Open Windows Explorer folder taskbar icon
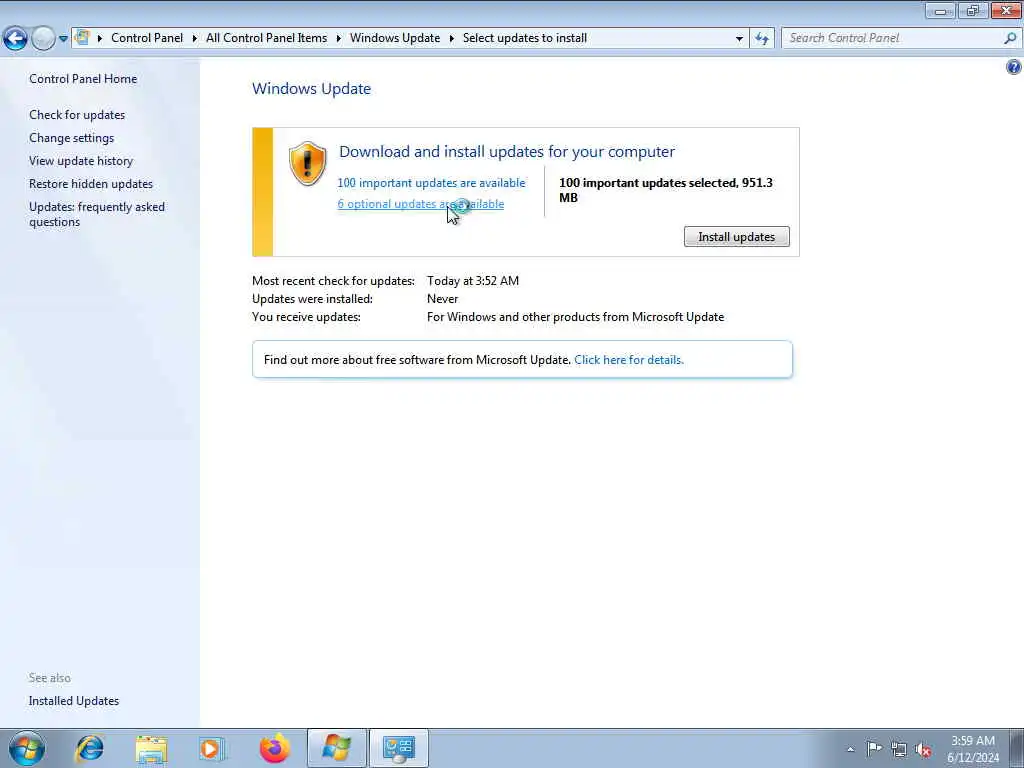The width and height of the screenshot is (1024, 768). pyautogui.click(x=152, y=748)
